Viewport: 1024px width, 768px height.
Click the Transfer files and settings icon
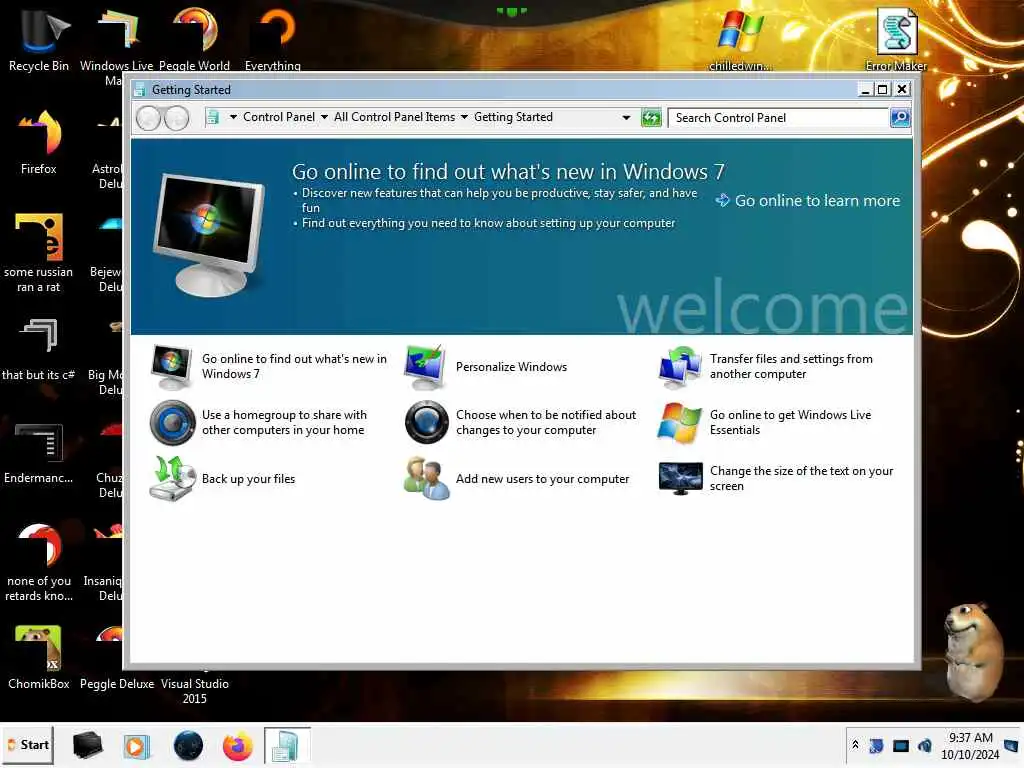(x=680, y=367)
